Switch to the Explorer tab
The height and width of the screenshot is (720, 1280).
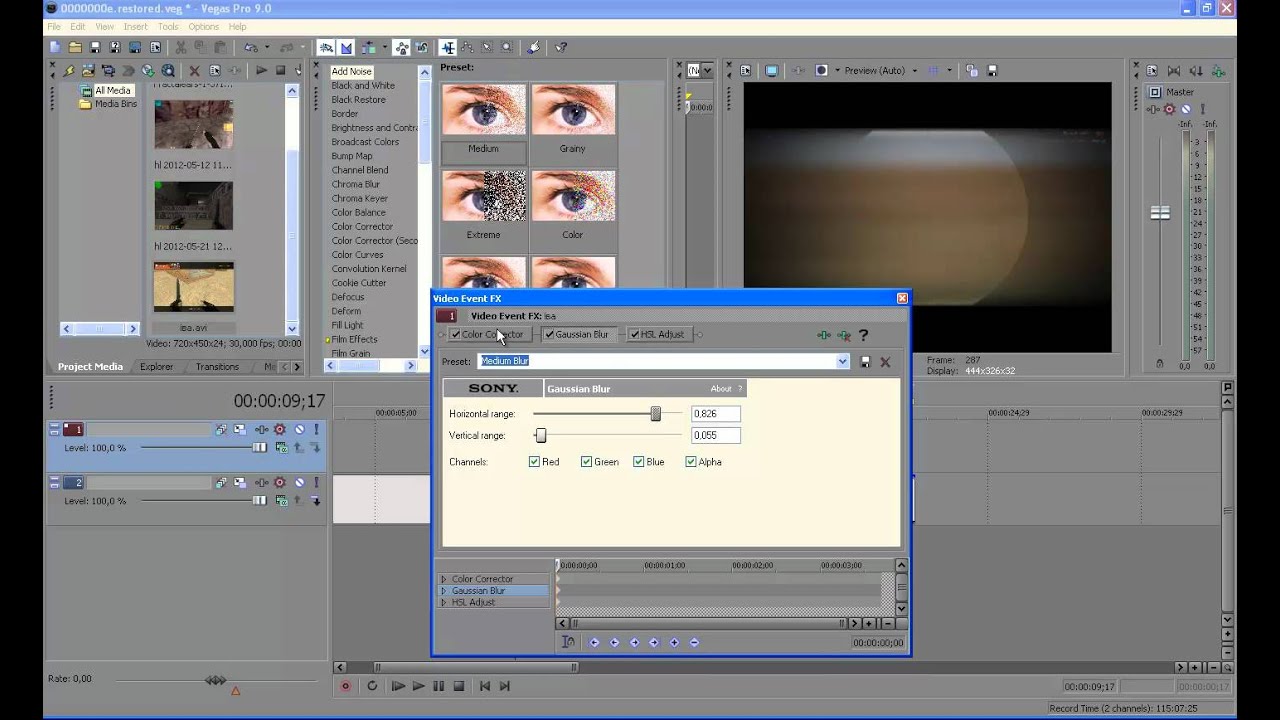[x=156, y=367]
